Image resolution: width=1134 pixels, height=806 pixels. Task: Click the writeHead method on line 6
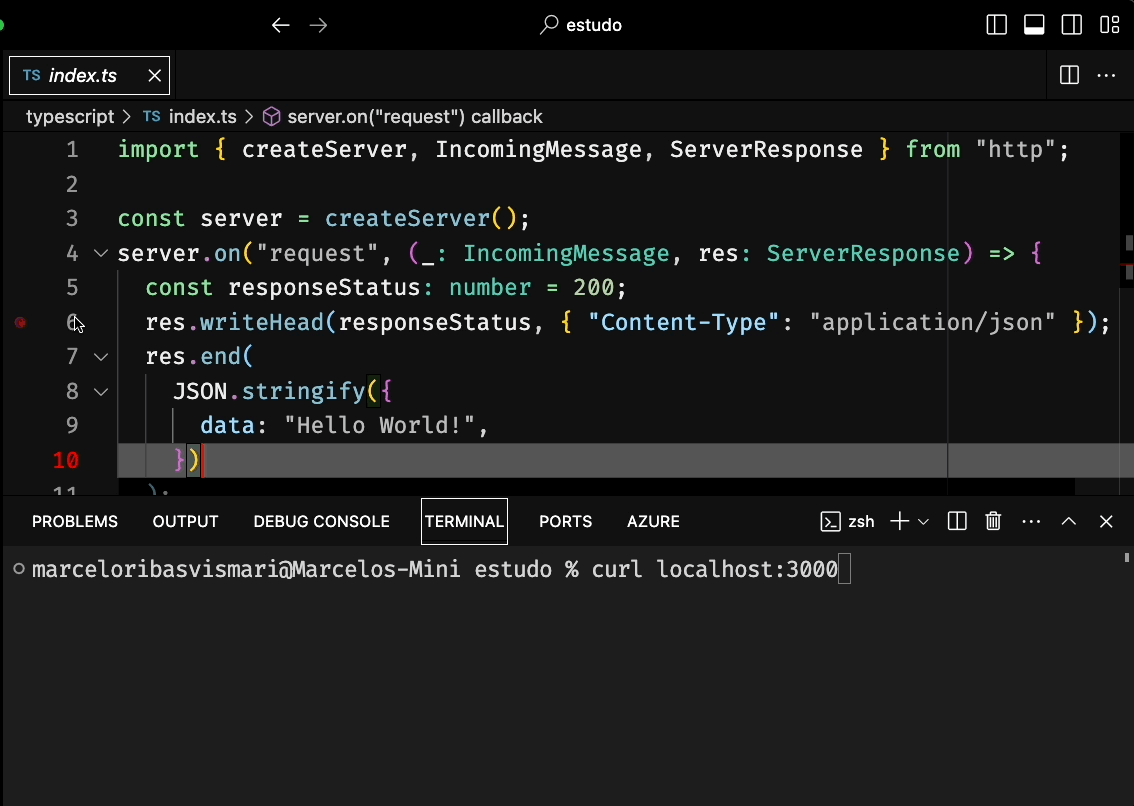[x=262, y=322]
